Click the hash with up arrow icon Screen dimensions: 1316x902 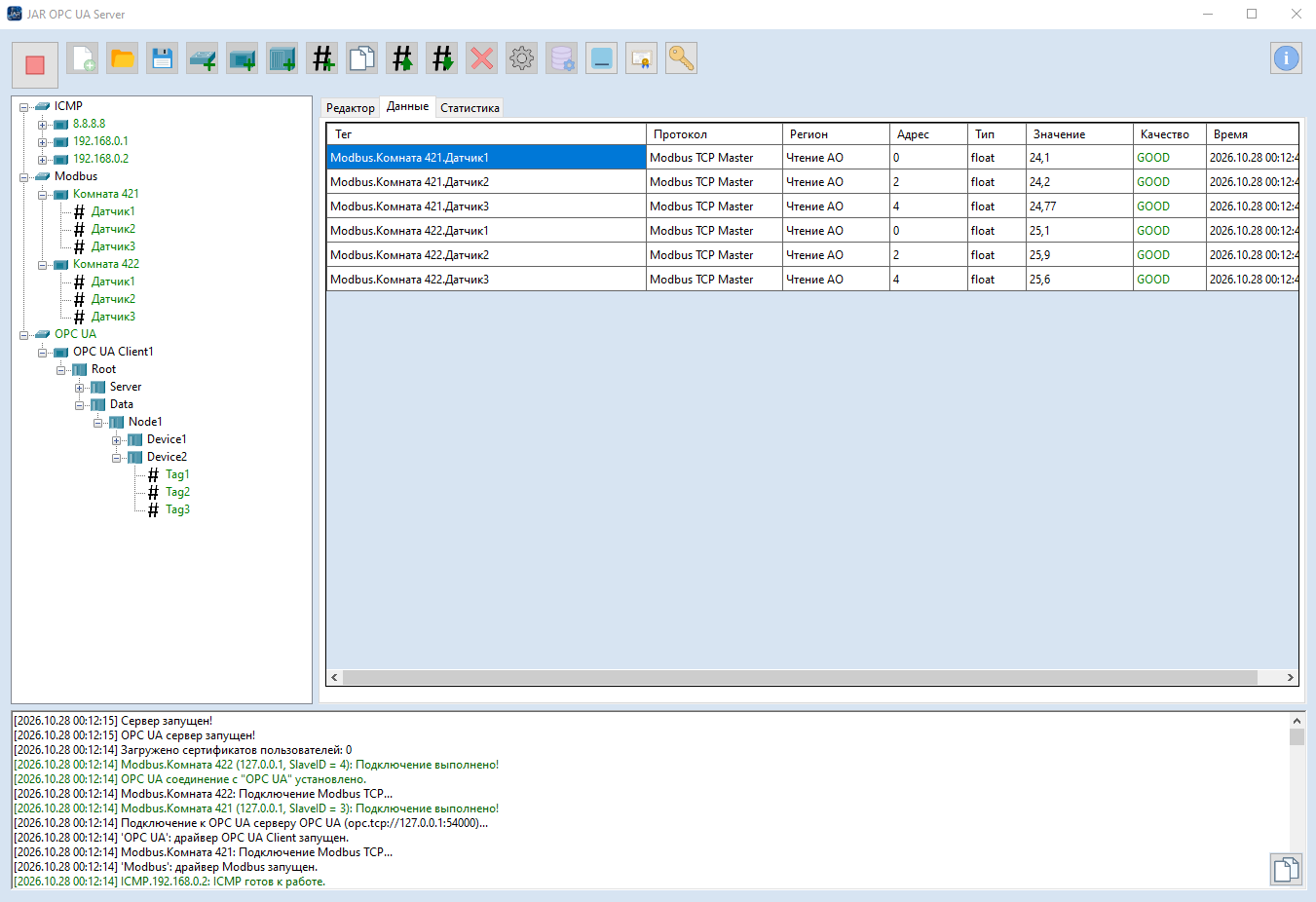point(402,58)
